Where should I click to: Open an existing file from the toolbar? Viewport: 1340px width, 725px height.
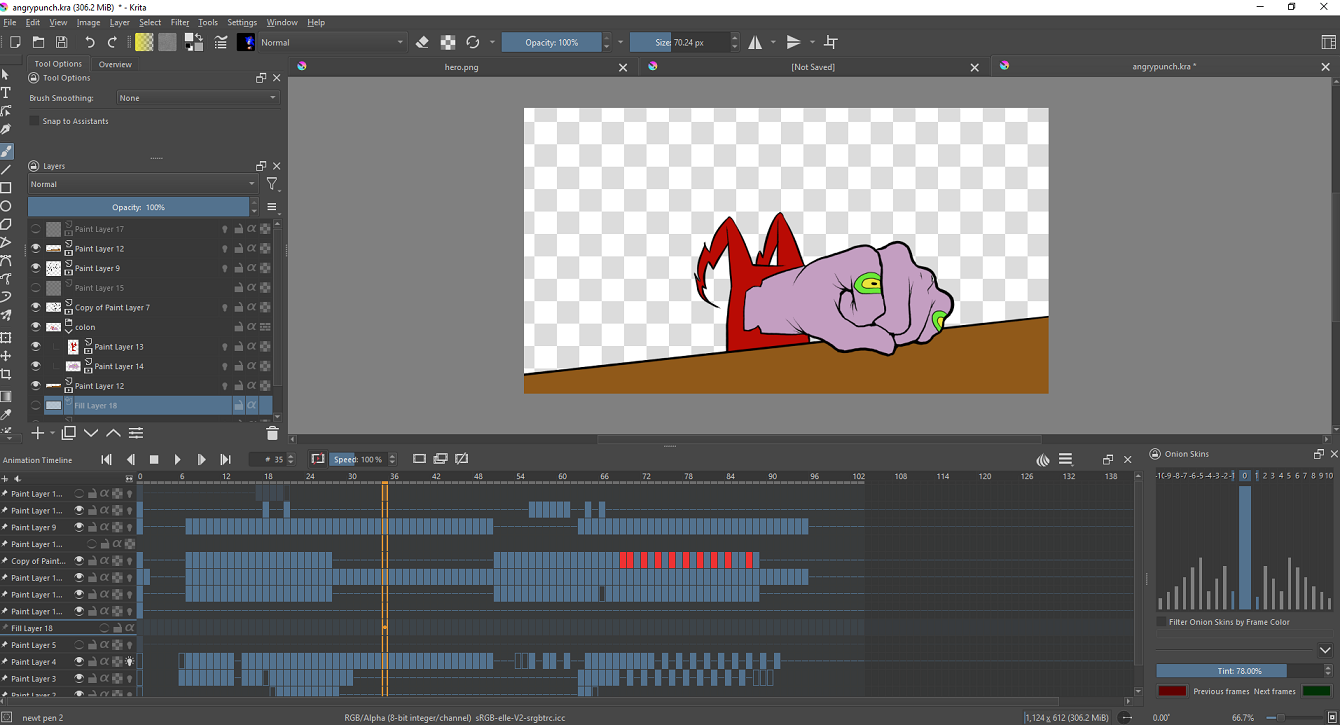[38, 42]
